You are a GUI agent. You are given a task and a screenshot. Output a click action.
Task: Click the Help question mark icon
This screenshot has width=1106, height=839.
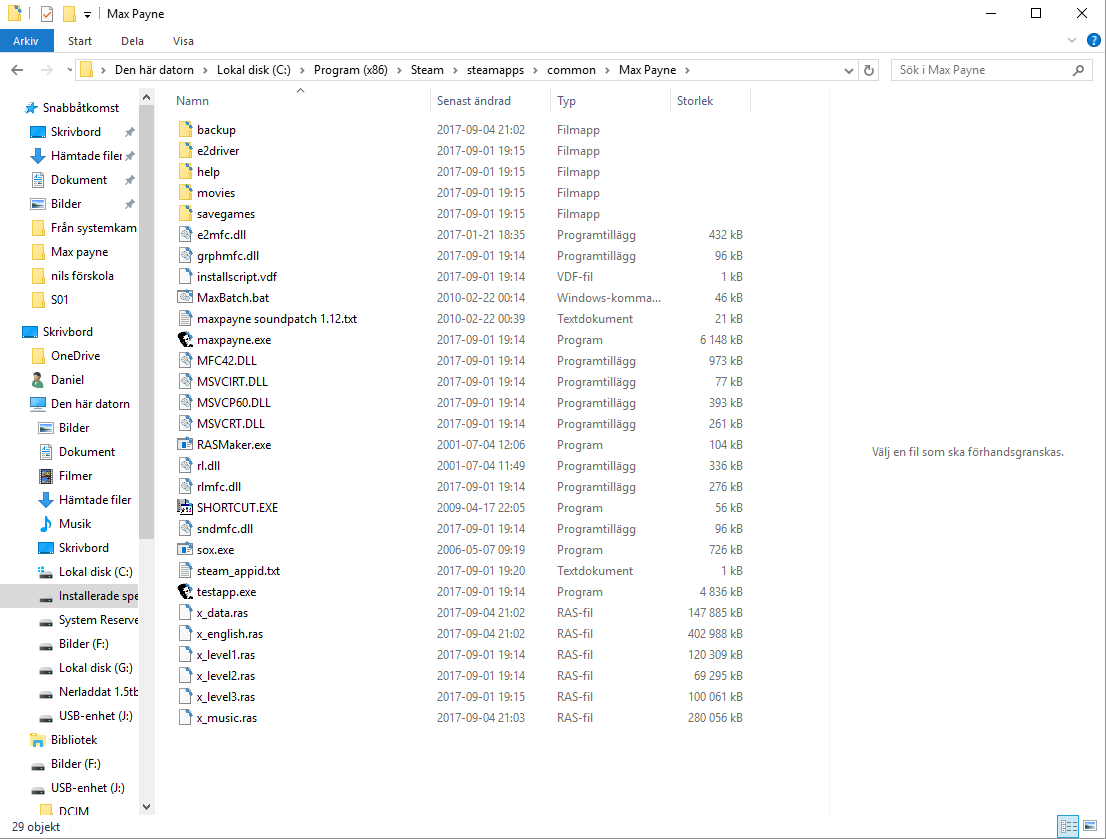pyautogui.click(x=1093, y=41)
